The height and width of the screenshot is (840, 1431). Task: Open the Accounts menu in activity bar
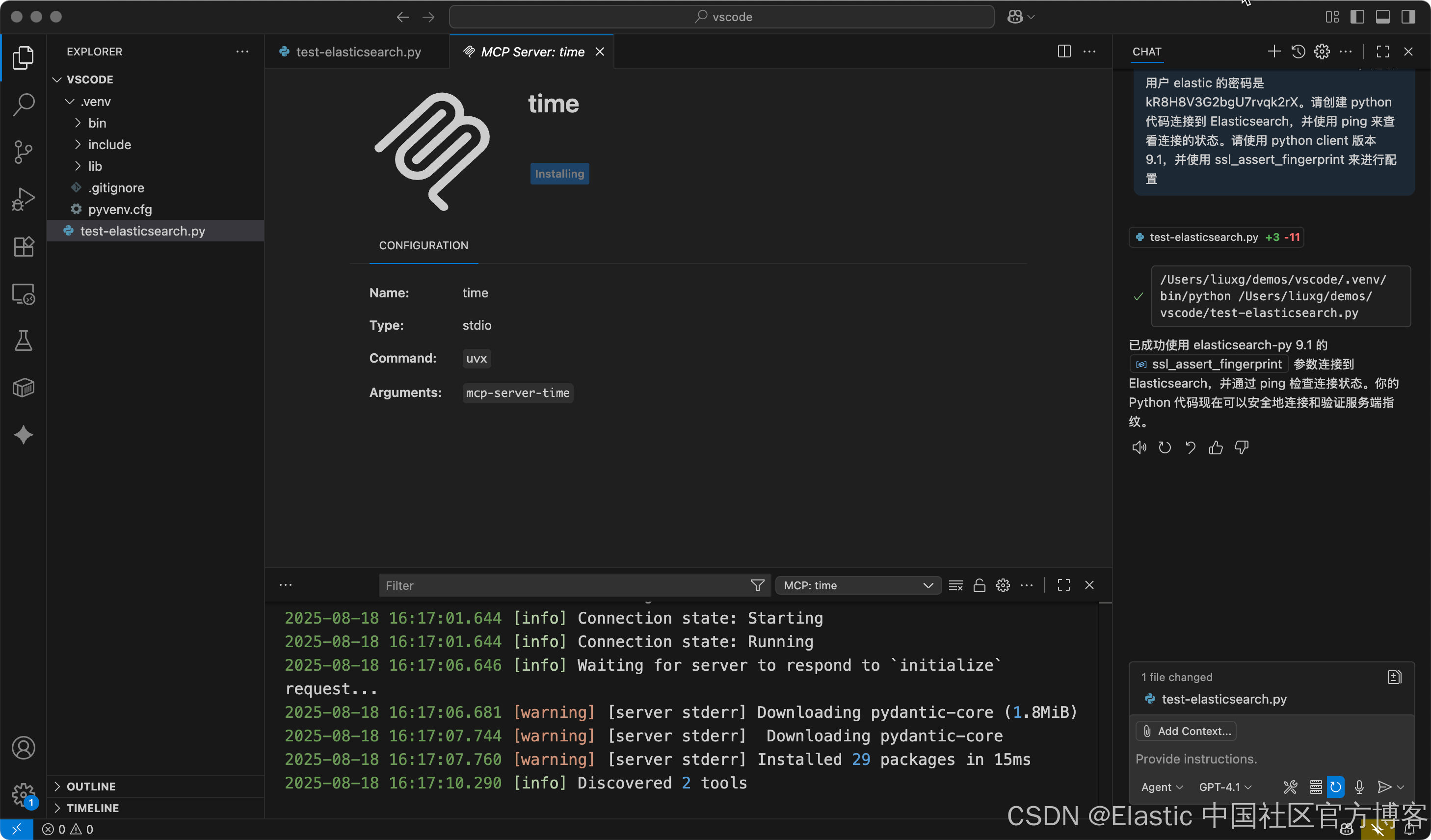coord(23,748)
